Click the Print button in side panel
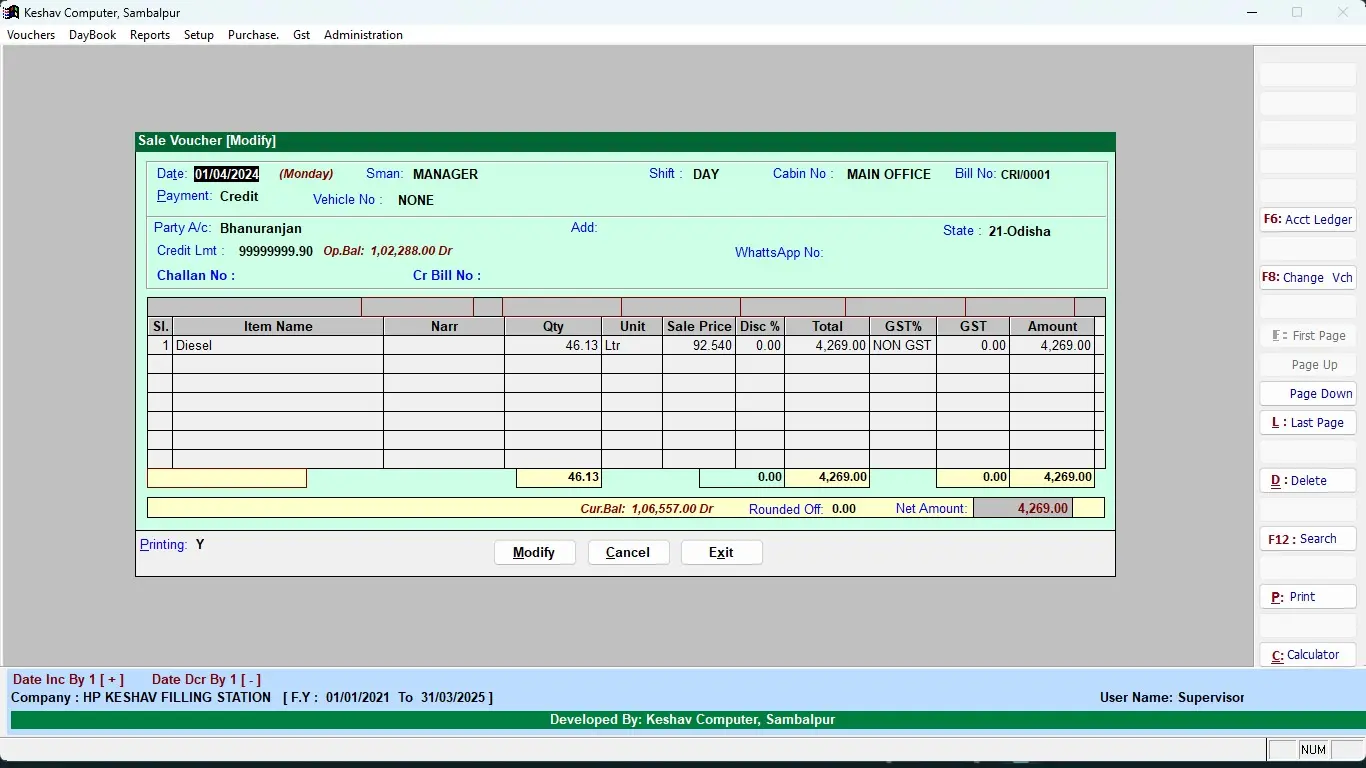This screenshot has width=1366, height=768. click(x=1308, y=597)
